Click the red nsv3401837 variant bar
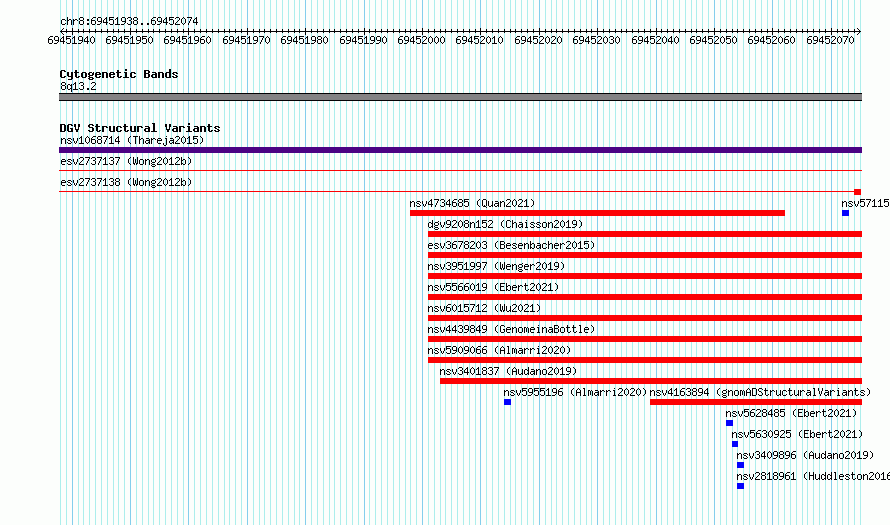This screenshot has width=890, height=525. pyautogui.click(x=651, y=381)
